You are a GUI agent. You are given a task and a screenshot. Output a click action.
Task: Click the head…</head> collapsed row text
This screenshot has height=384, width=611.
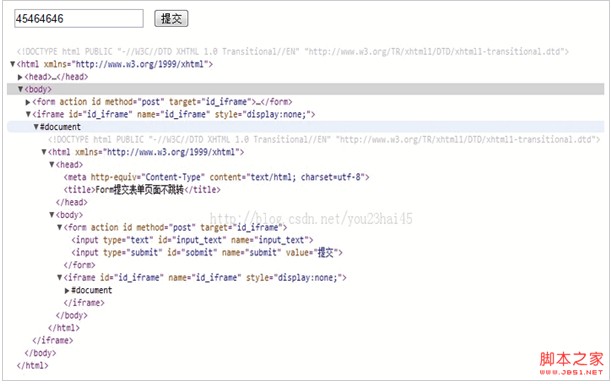[56, 77]
